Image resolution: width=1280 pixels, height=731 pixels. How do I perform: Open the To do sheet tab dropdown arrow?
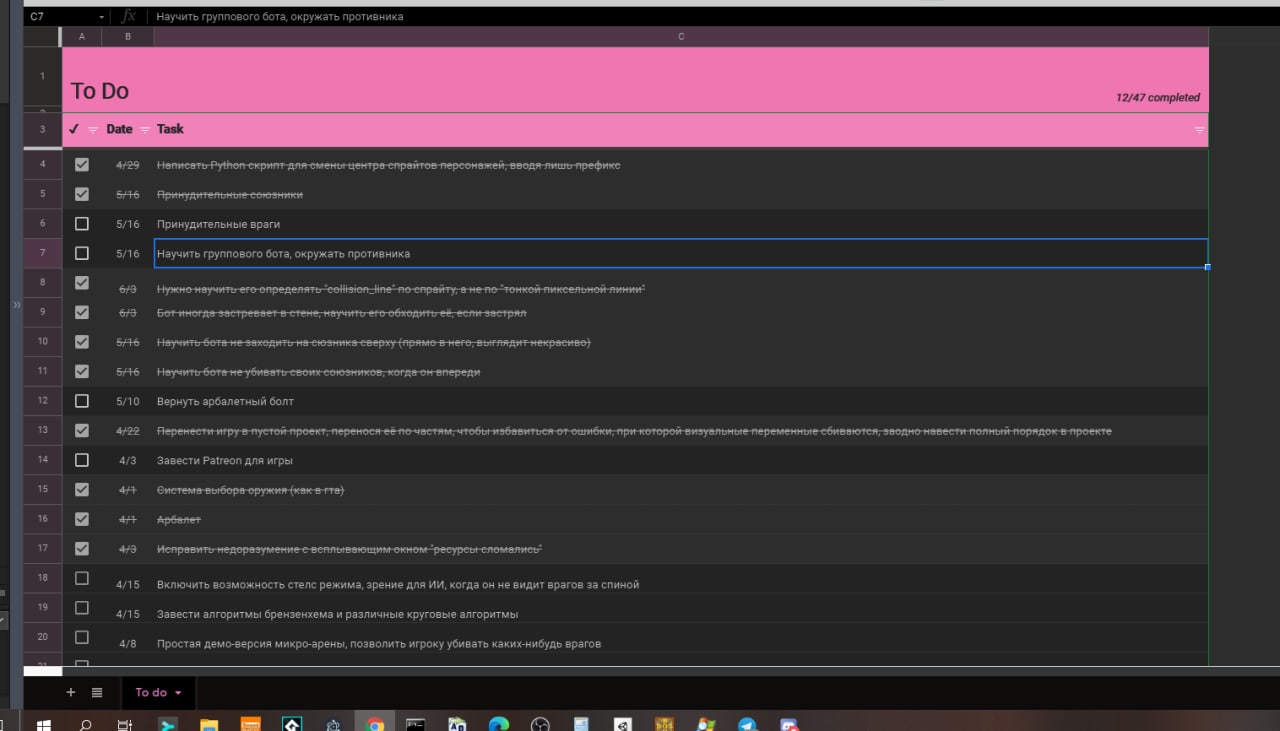tap(178, 693)
